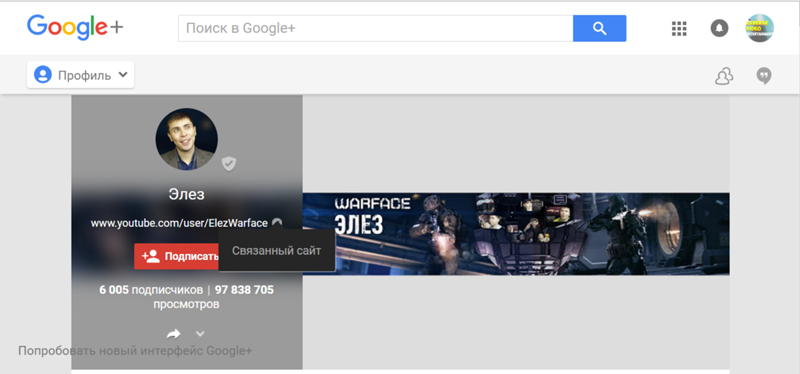Click Элез's round profile photo
Screen dimensions: 800x374
point(187,139)
